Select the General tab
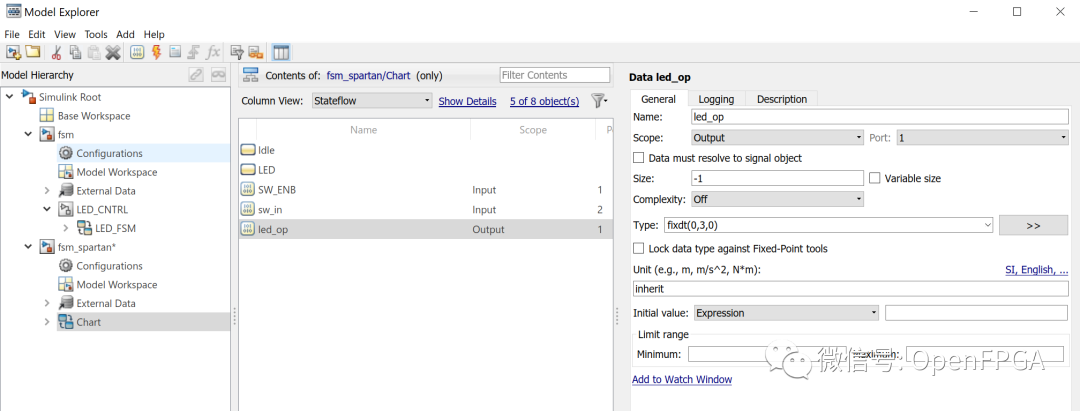Viewport: 1080px width, 411px height. (x=658, y=99)
